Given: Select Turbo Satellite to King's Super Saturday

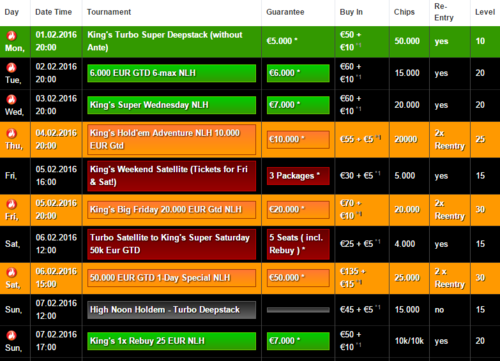Looking at the screenshot, I should 172,244.
